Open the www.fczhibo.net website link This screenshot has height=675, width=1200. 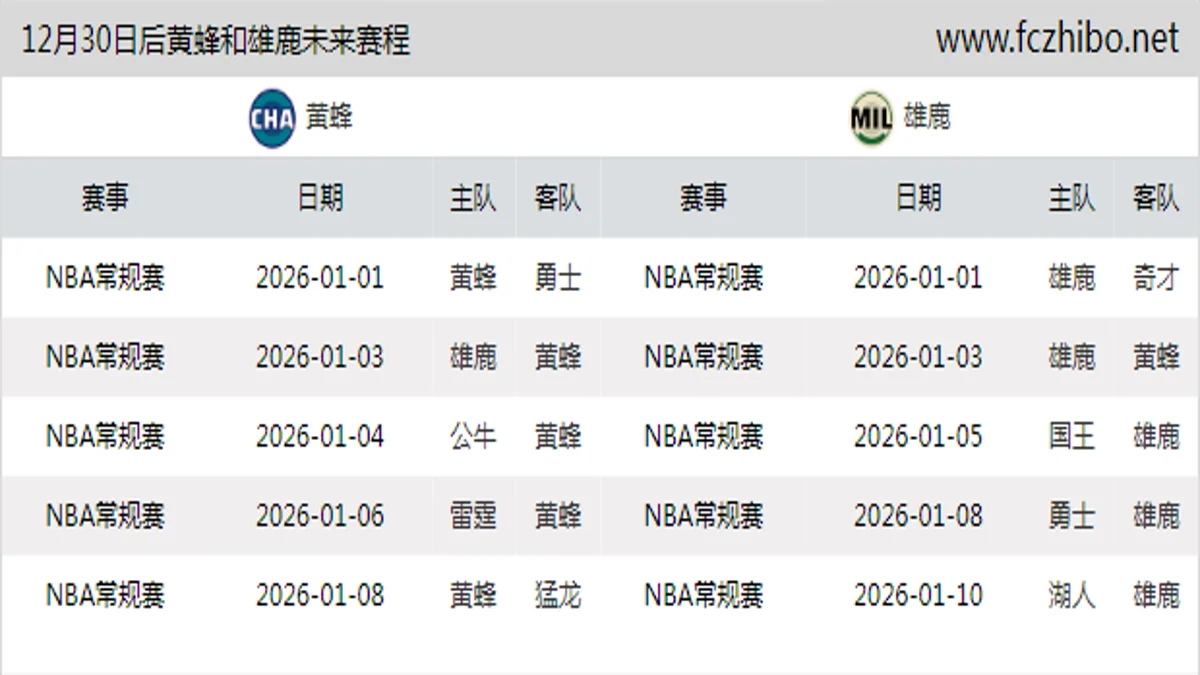(1056, 41)
